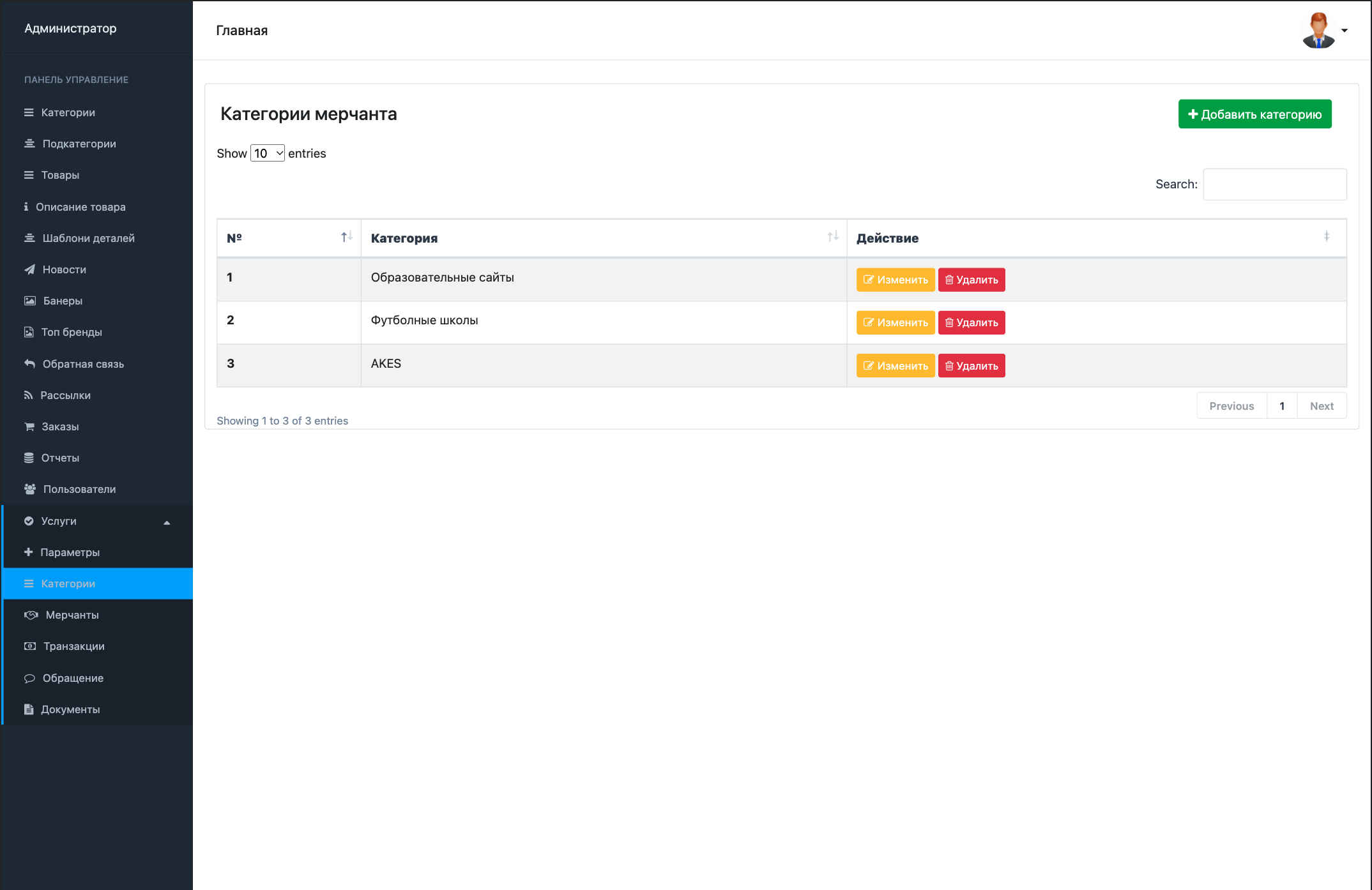Open Отчеты database icon item
The width and height of the screenshot is (1372, 890).
29,458
